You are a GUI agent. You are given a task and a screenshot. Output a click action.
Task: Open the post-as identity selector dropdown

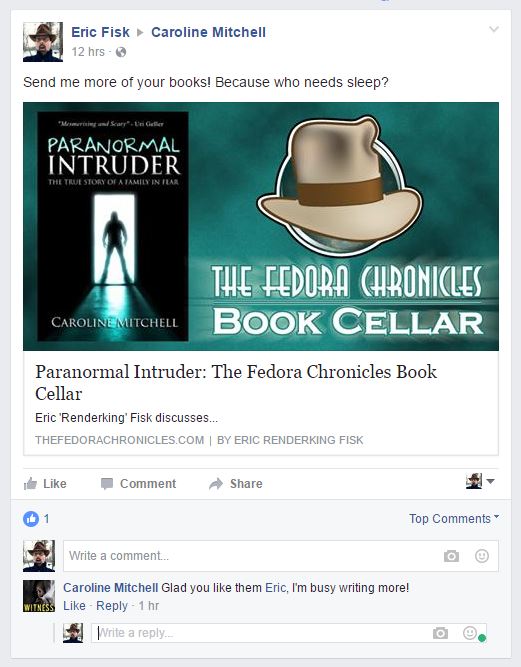point(480,481)
